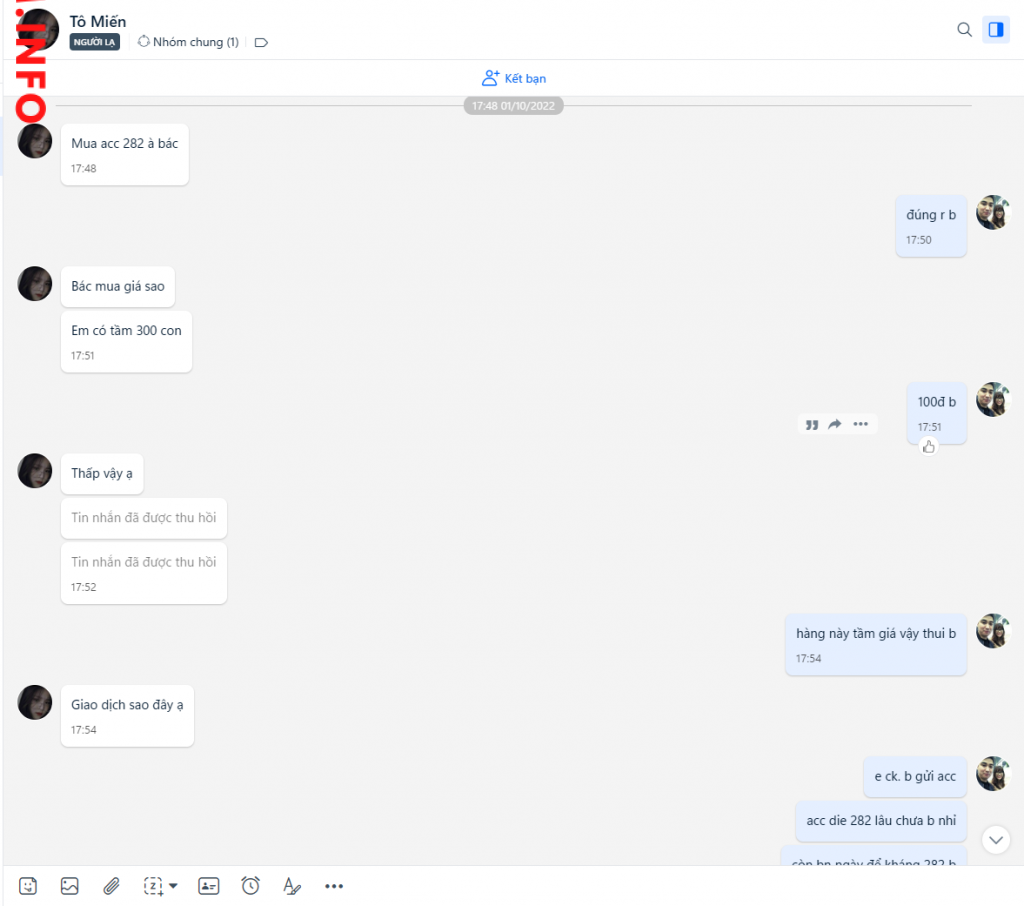Open Nhóm chung (1) common groups
Screen dimensions: 1024x906
(188, 42)
